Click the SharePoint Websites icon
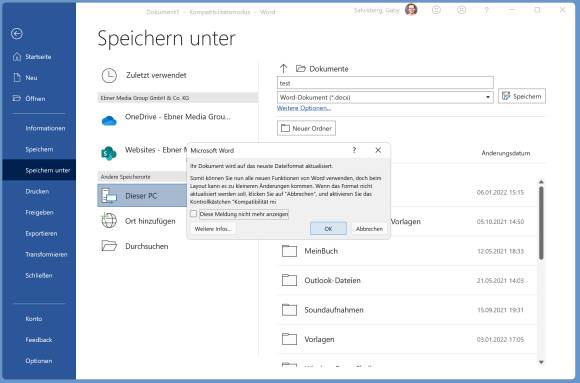 coord(109,153)
